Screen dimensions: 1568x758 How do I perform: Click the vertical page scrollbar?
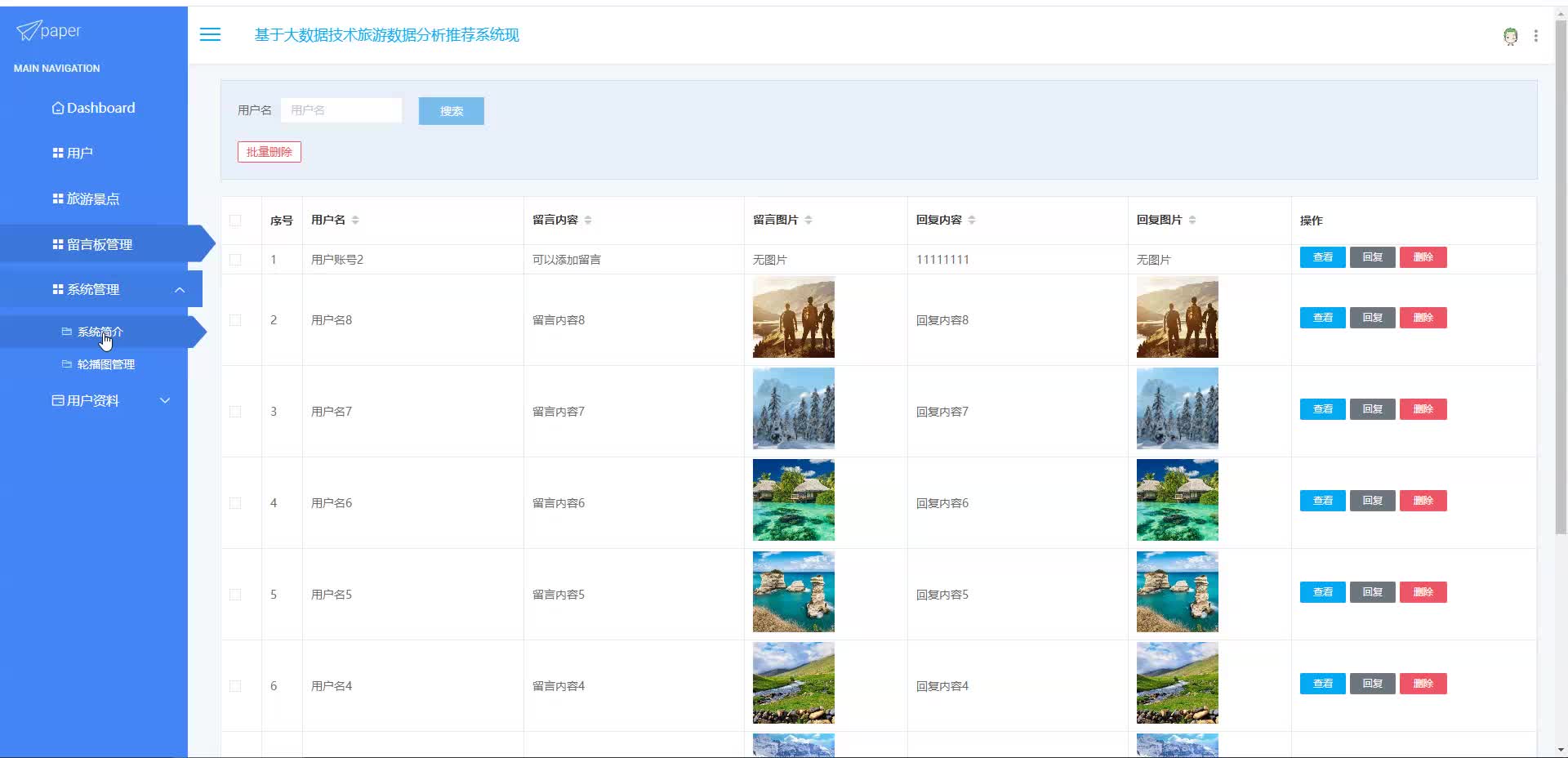pyautogui.click(x=1561, y=278)
